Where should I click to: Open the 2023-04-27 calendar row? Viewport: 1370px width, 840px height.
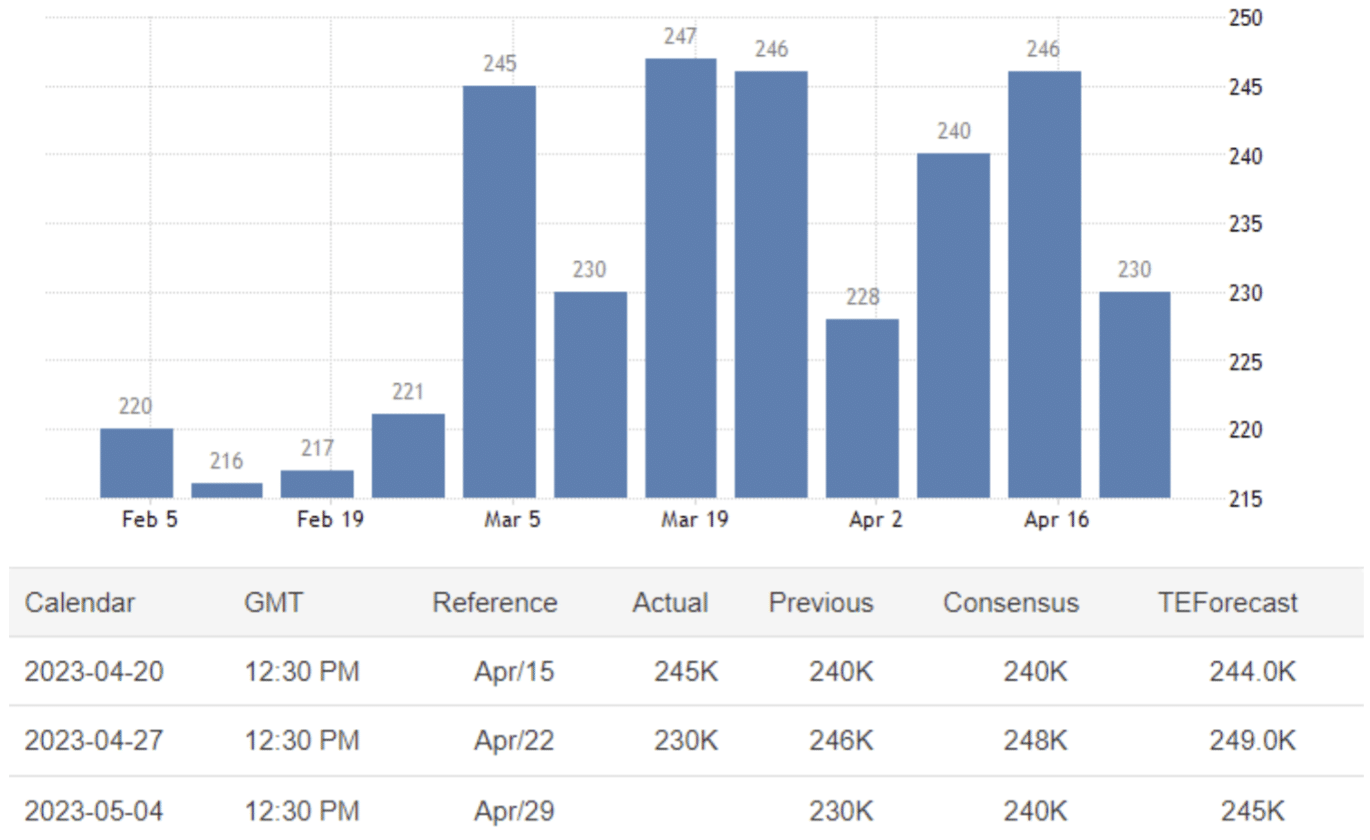94,741
